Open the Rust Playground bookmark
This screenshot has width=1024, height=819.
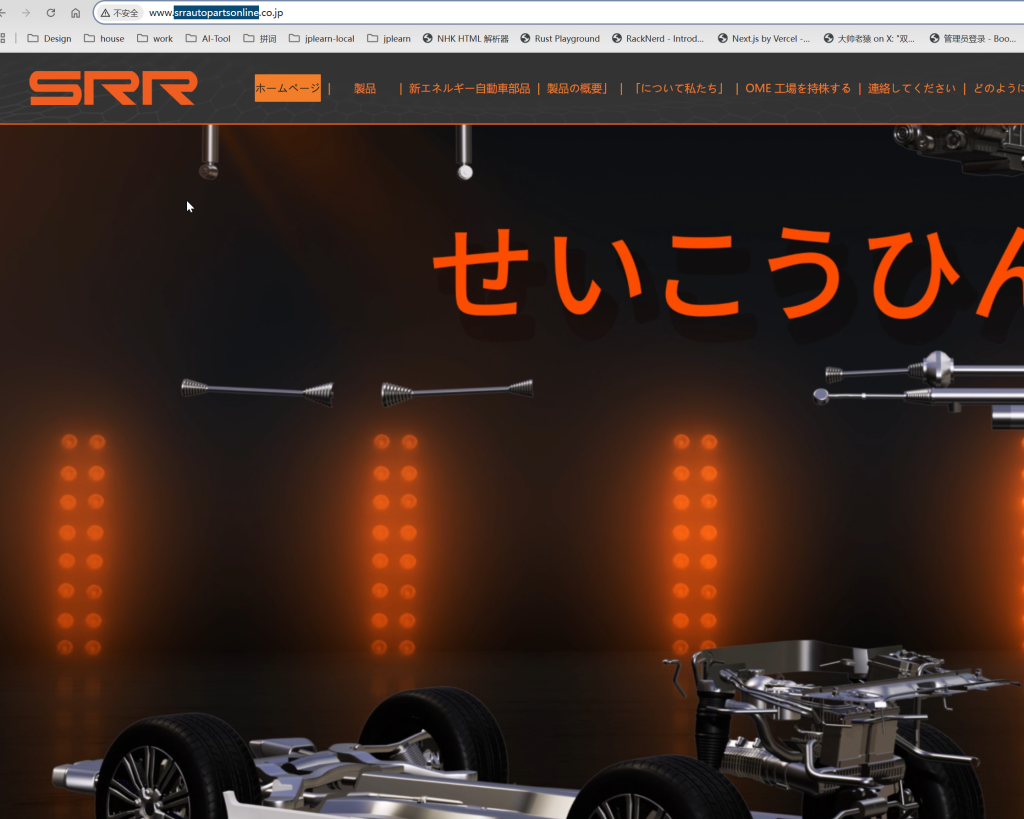560,39
